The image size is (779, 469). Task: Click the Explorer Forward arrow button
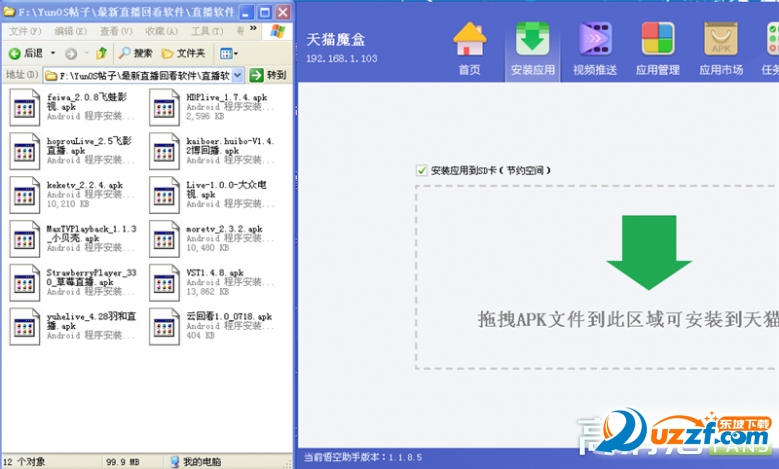click(71, 53)
